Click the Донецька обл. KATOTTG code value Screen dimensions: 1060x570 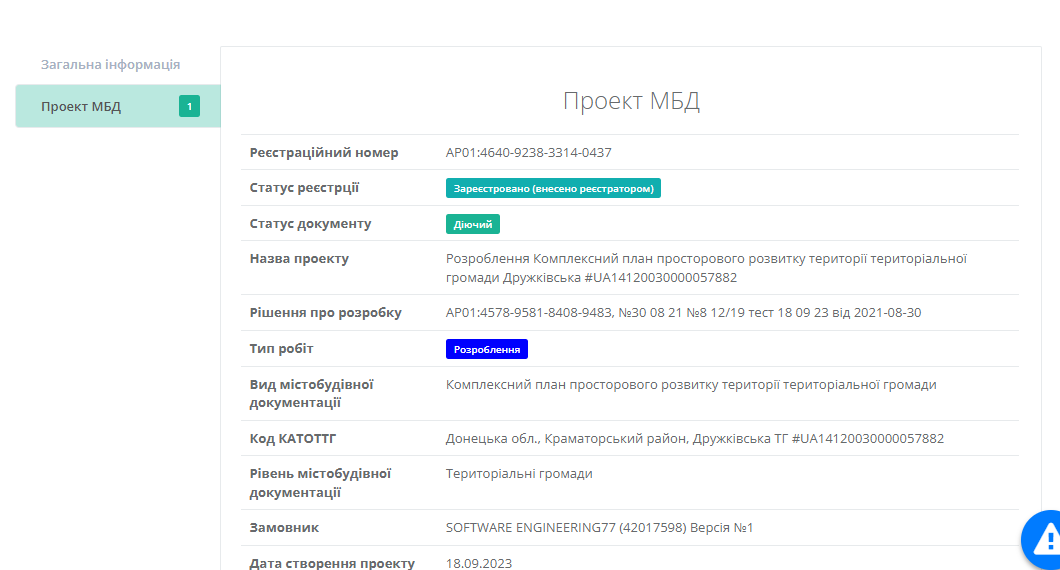click(694, 438)
